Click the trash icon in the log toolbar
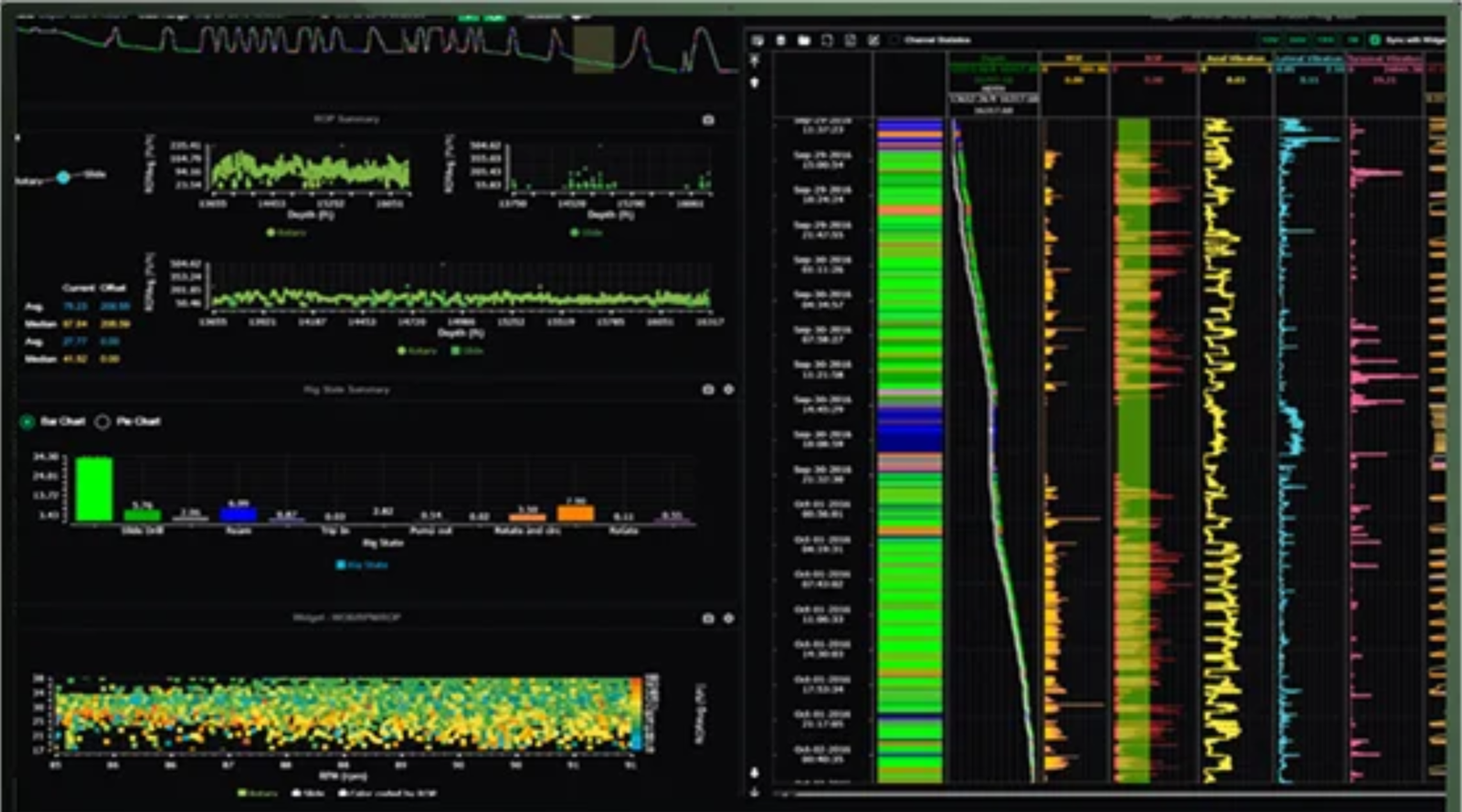Screen dimensions: 1462x812 coord(780,40)
